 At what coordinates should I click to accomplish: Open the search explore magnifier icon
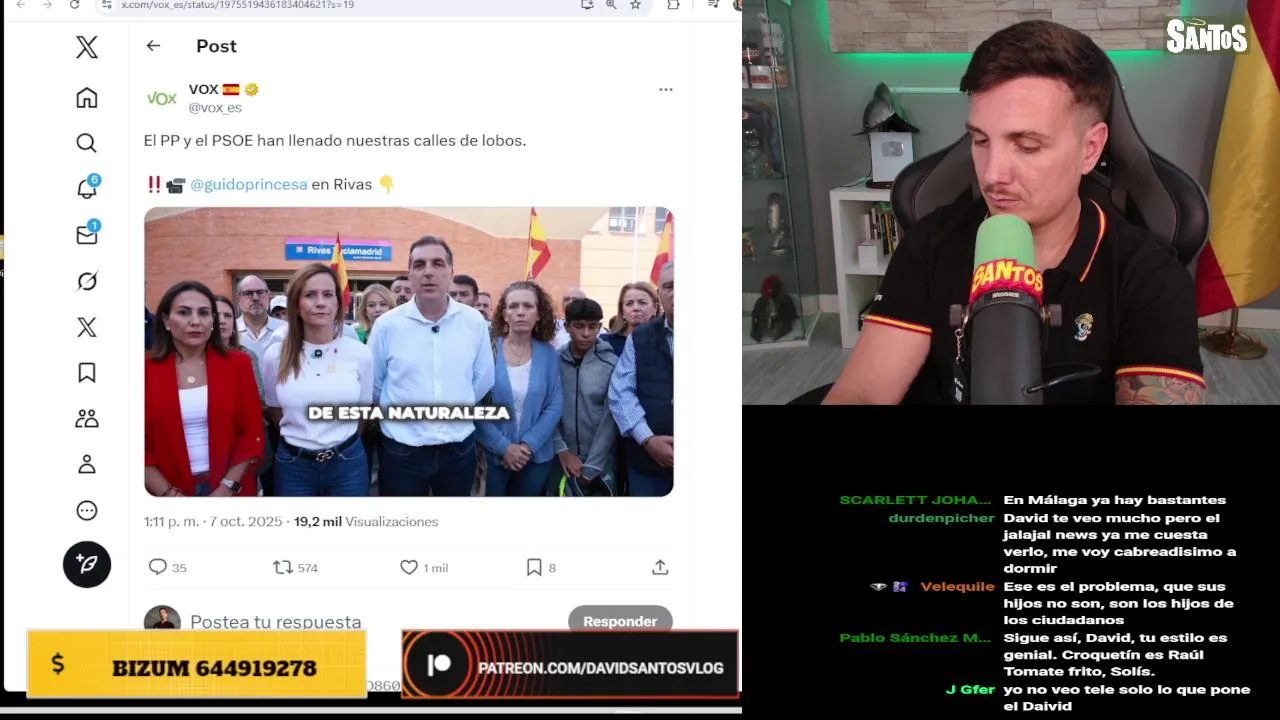click(87, 143)
